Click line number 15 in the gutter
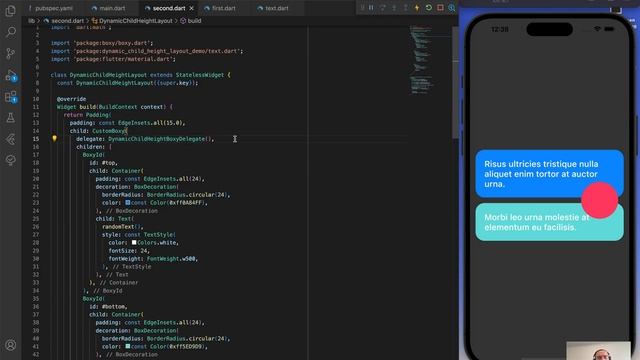Screen dimensions: 640x360 click(36, 139)
